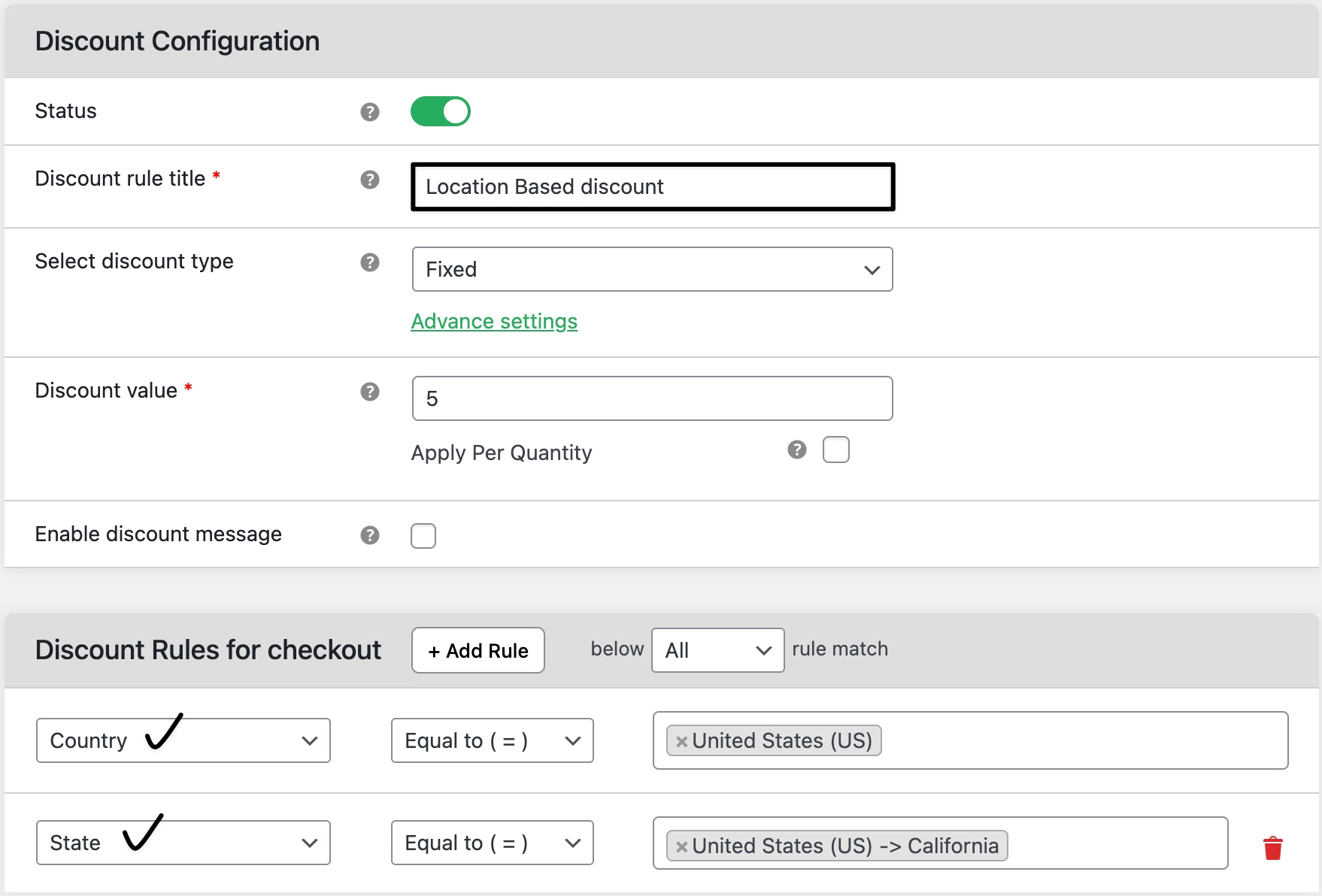The image size is (1322, 896).
Task: Click help icon next to Discount value
Action: click(369, 392)
